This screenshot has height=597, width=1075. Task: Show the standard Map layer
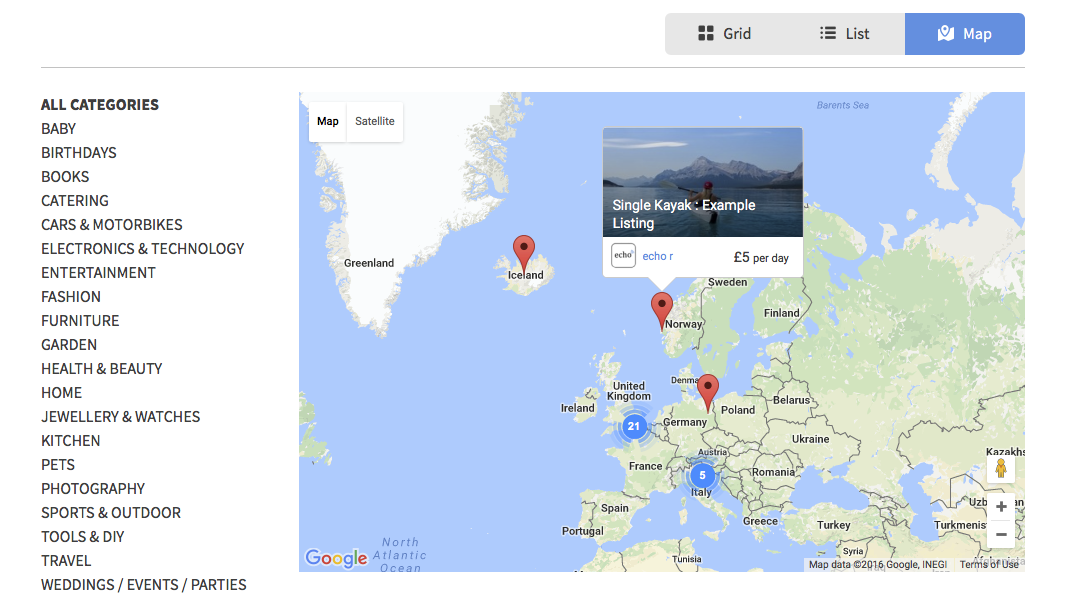[x=328, y=121]
